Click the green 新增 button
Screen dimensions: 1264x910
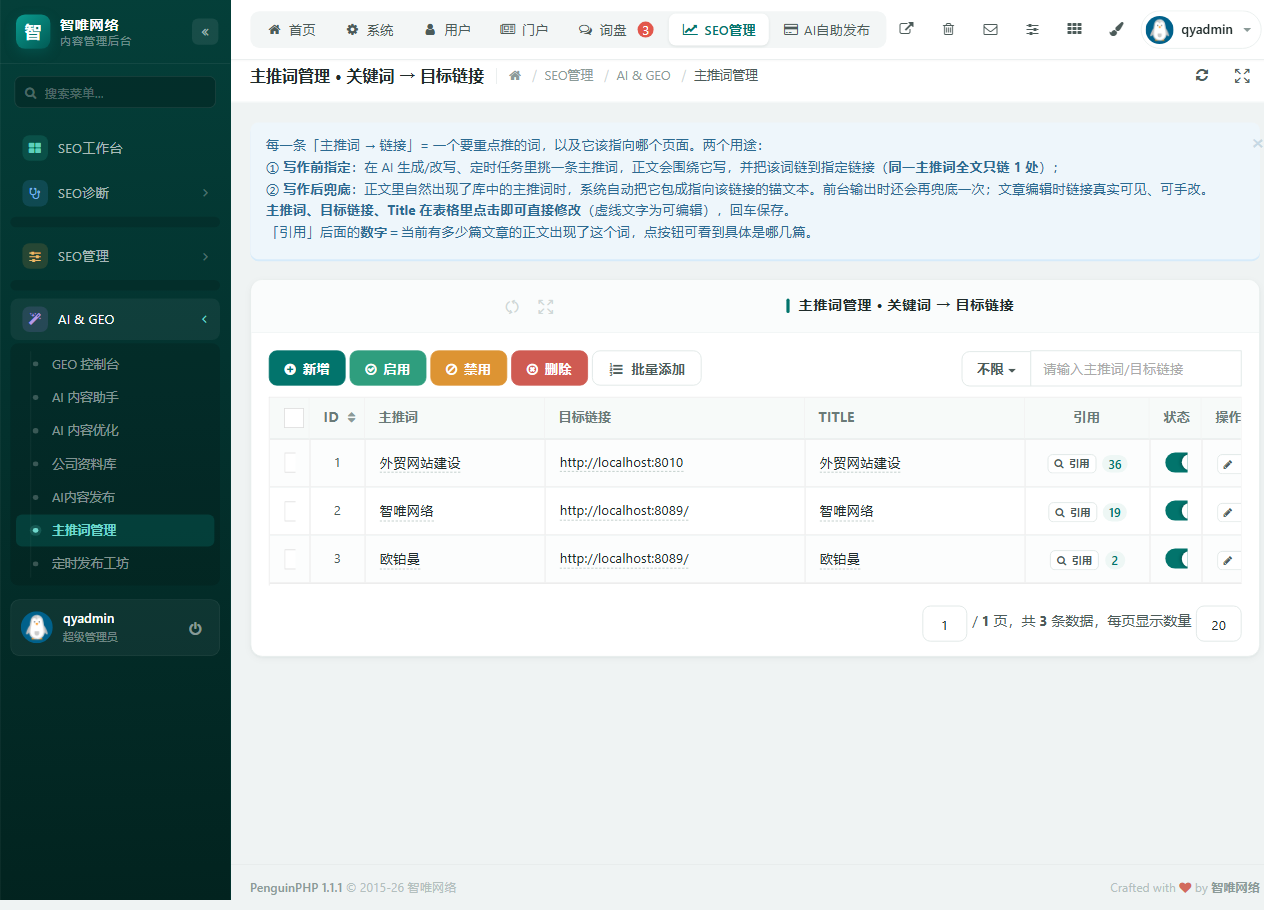[307, 368]
